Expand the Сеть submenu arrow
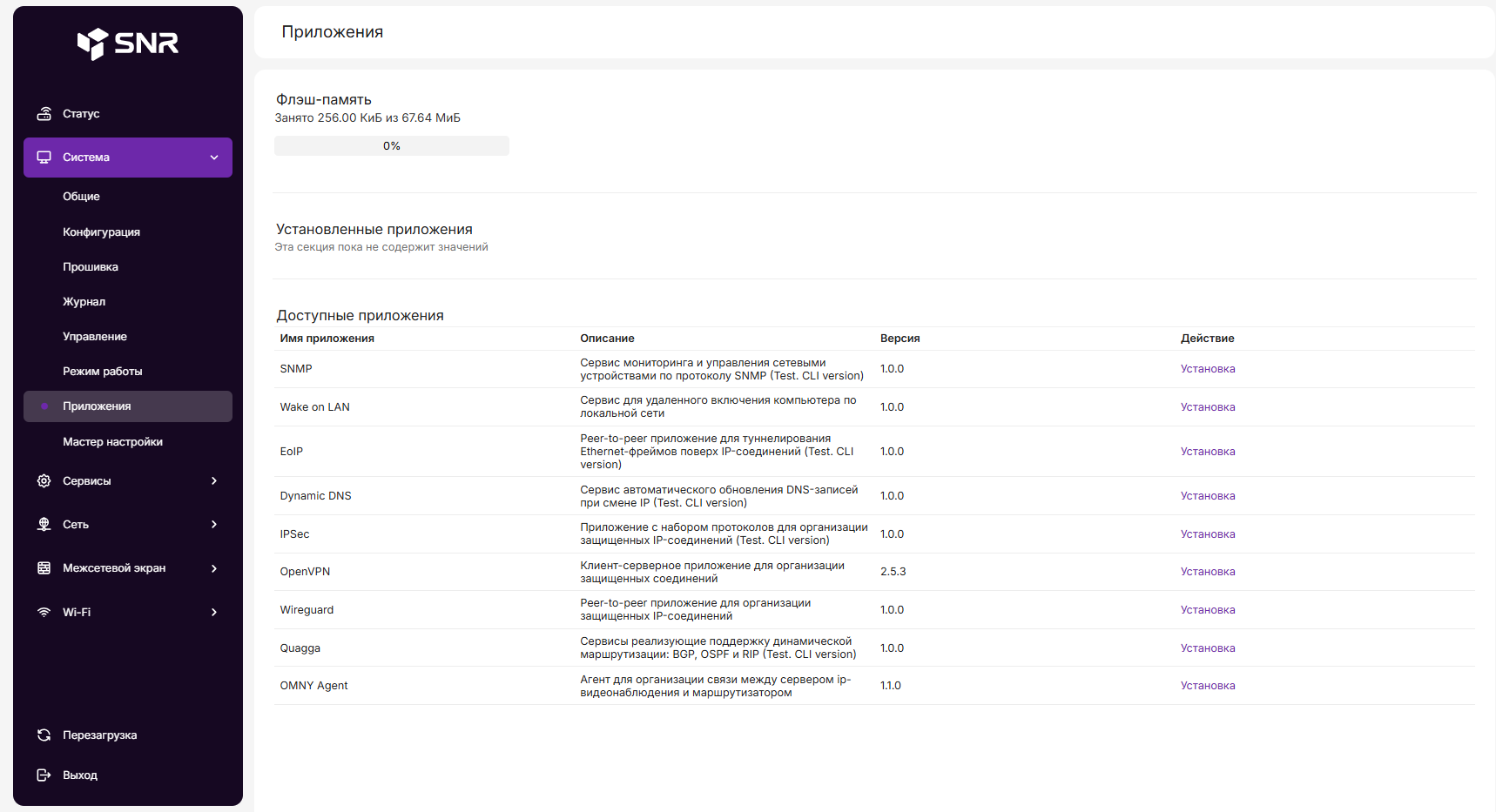 point(214,525)
